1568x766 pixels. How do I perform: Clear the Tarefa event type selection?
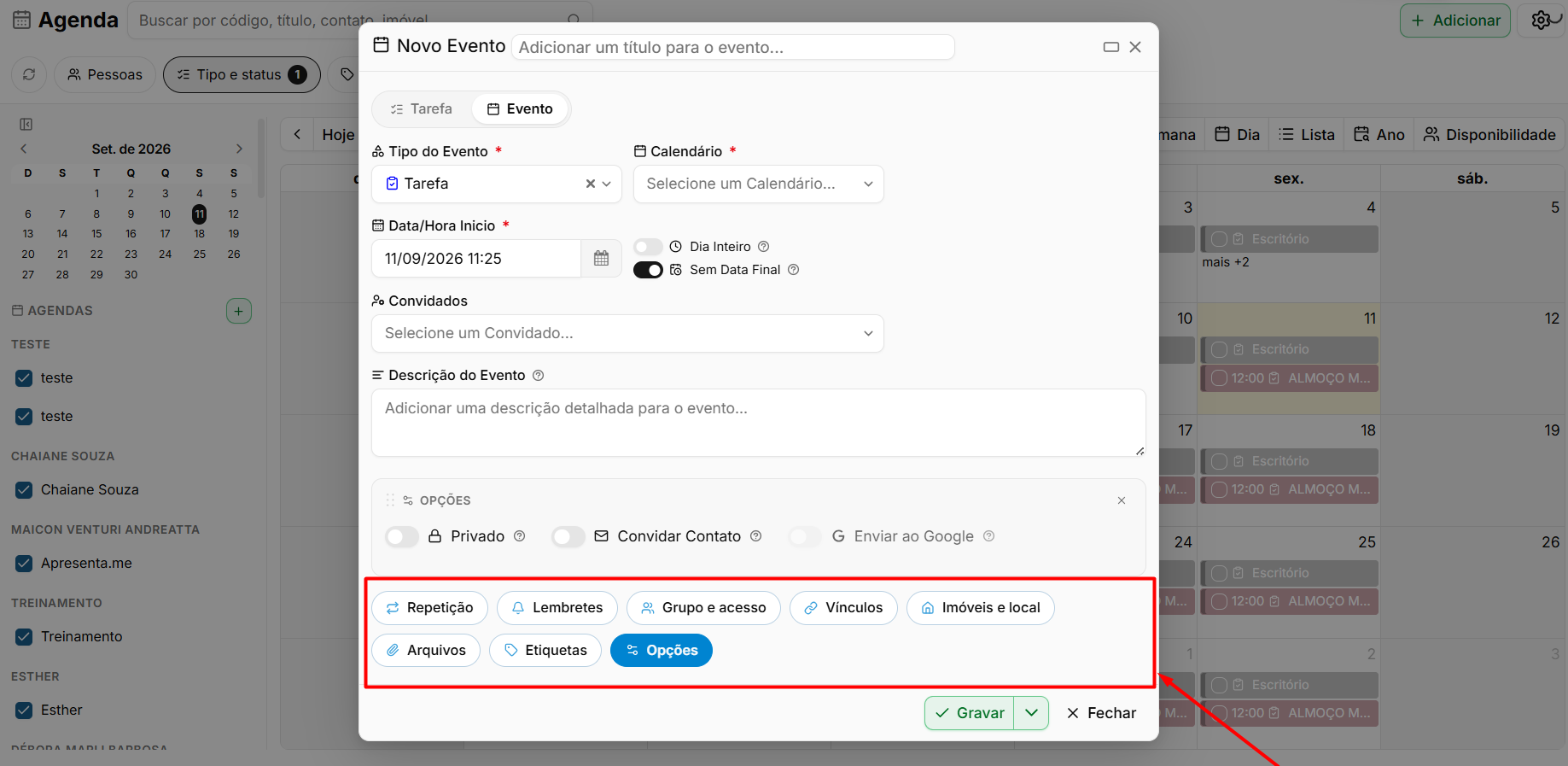(x=590, y=184)
